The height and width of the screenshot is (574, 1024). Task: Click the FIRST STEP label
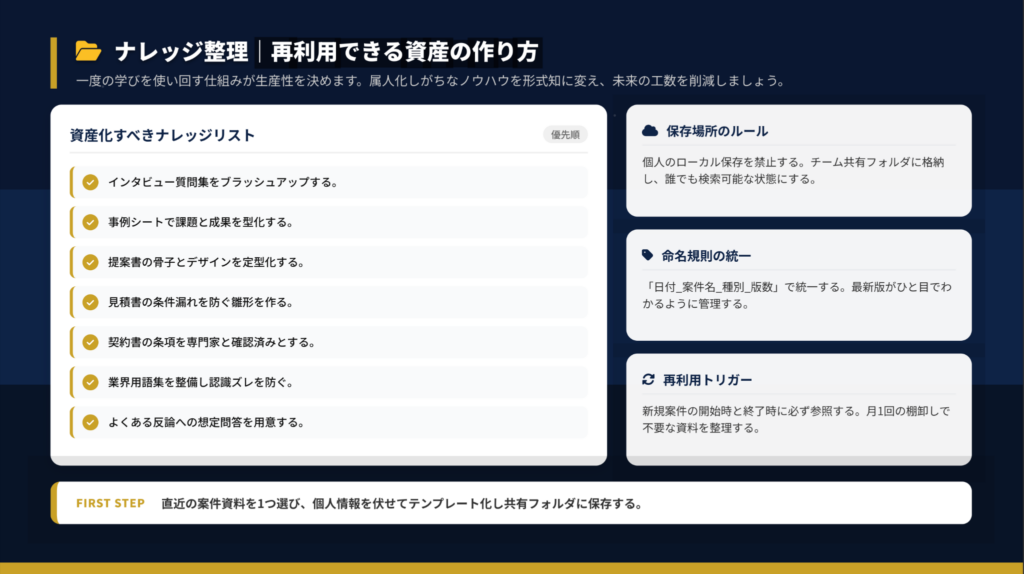point(110,503)
